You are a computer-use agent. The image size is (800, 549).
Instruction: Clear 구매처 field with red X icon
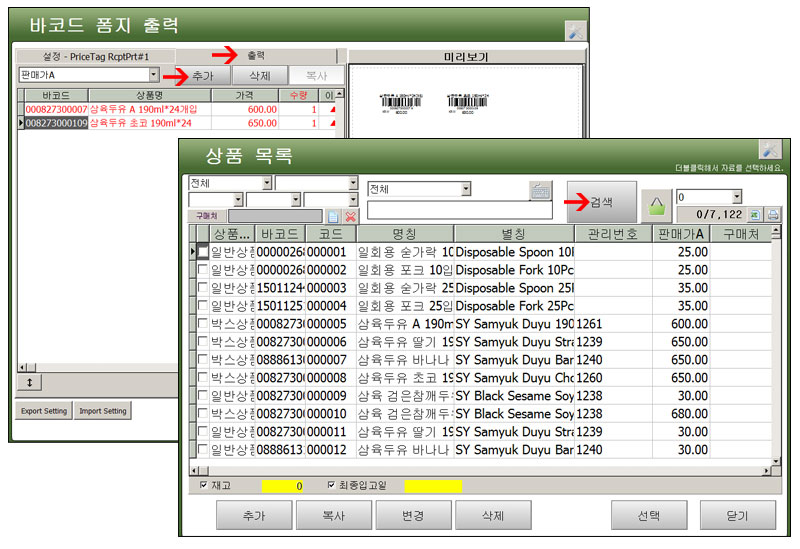point(351,216)
